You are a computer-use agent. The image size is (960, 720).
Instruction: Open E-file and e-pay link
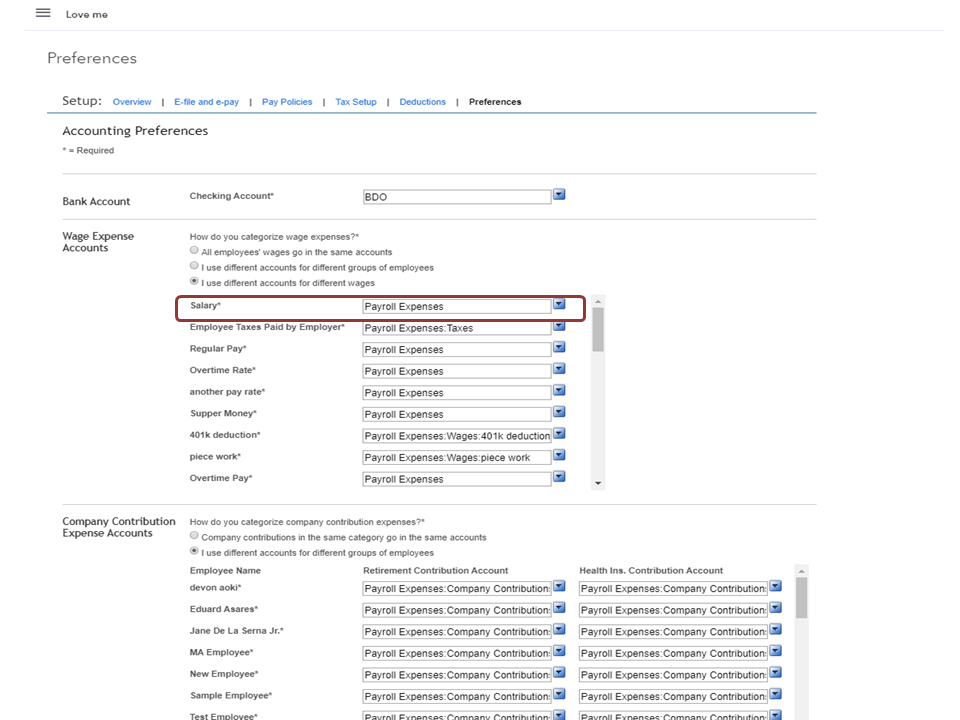pos(206,102)
